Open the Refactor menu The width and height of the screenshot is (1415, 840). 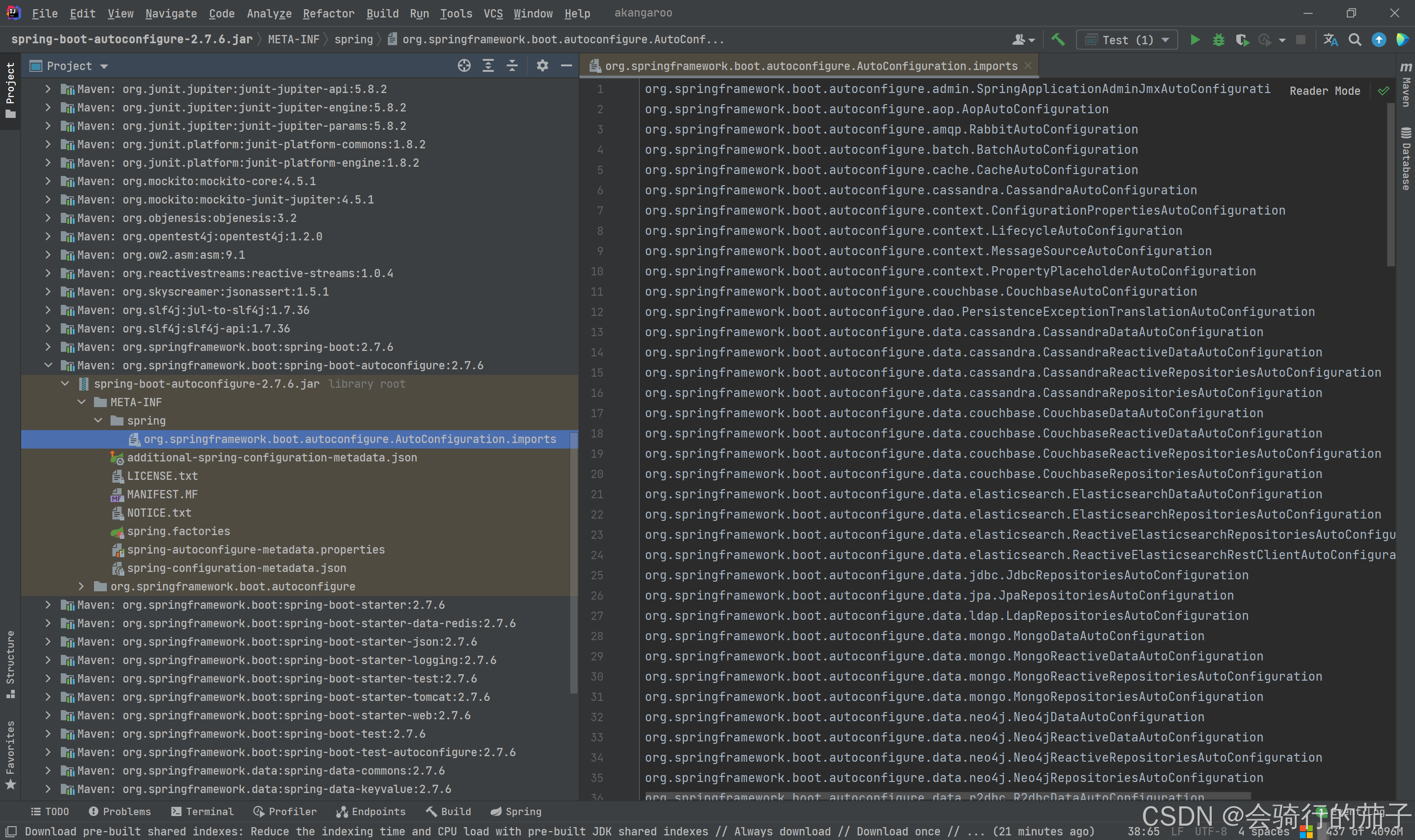tap(328, 13)
